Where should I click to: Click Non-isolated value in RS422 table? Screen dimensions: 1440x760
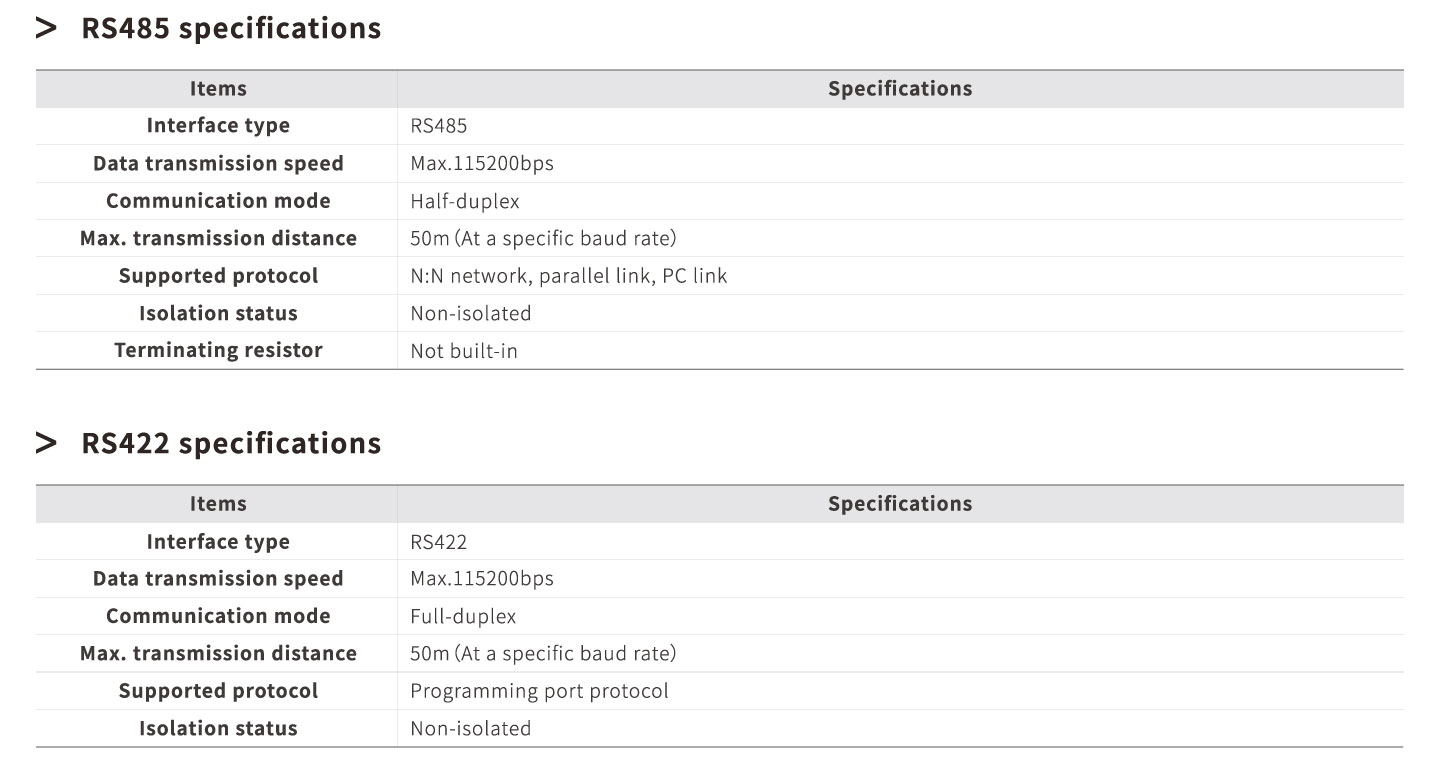click(x=471, y=729)
